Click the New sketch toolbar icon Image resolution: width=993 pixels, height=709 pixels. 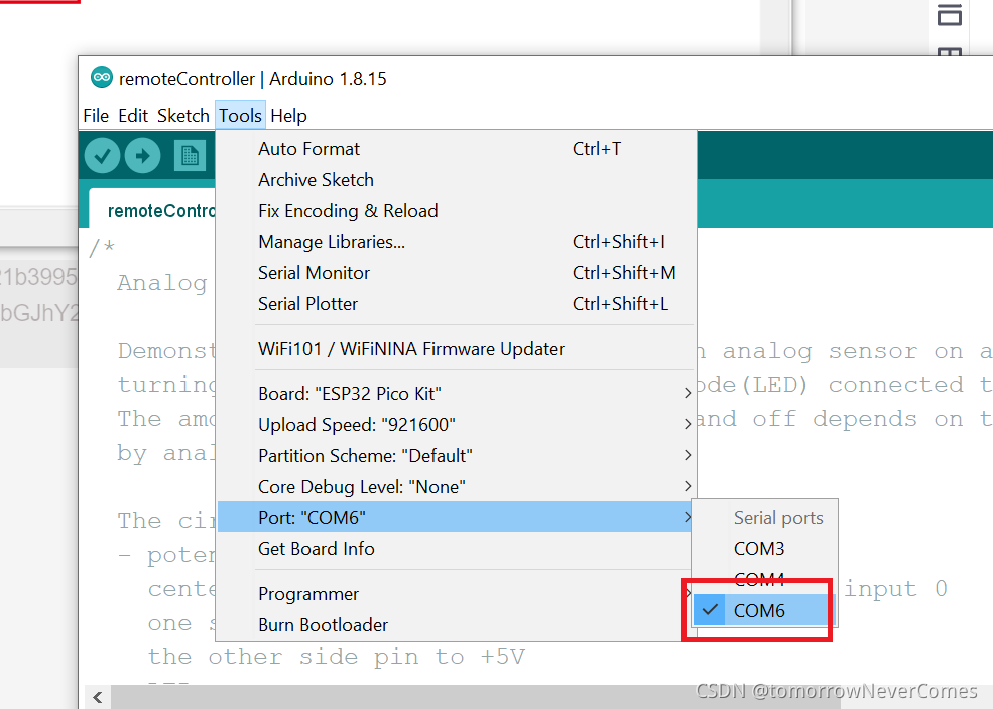[x=190, y=155]
